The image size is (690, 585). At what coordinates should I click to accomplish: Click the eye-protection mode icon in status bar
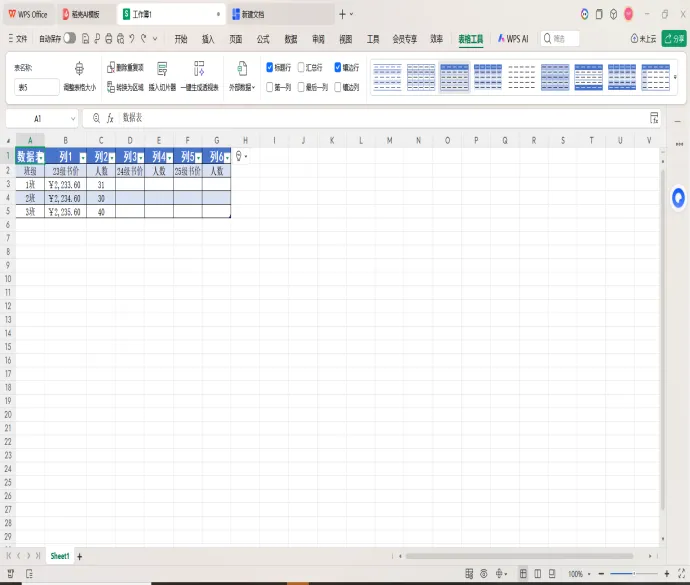tap(484, 574)
